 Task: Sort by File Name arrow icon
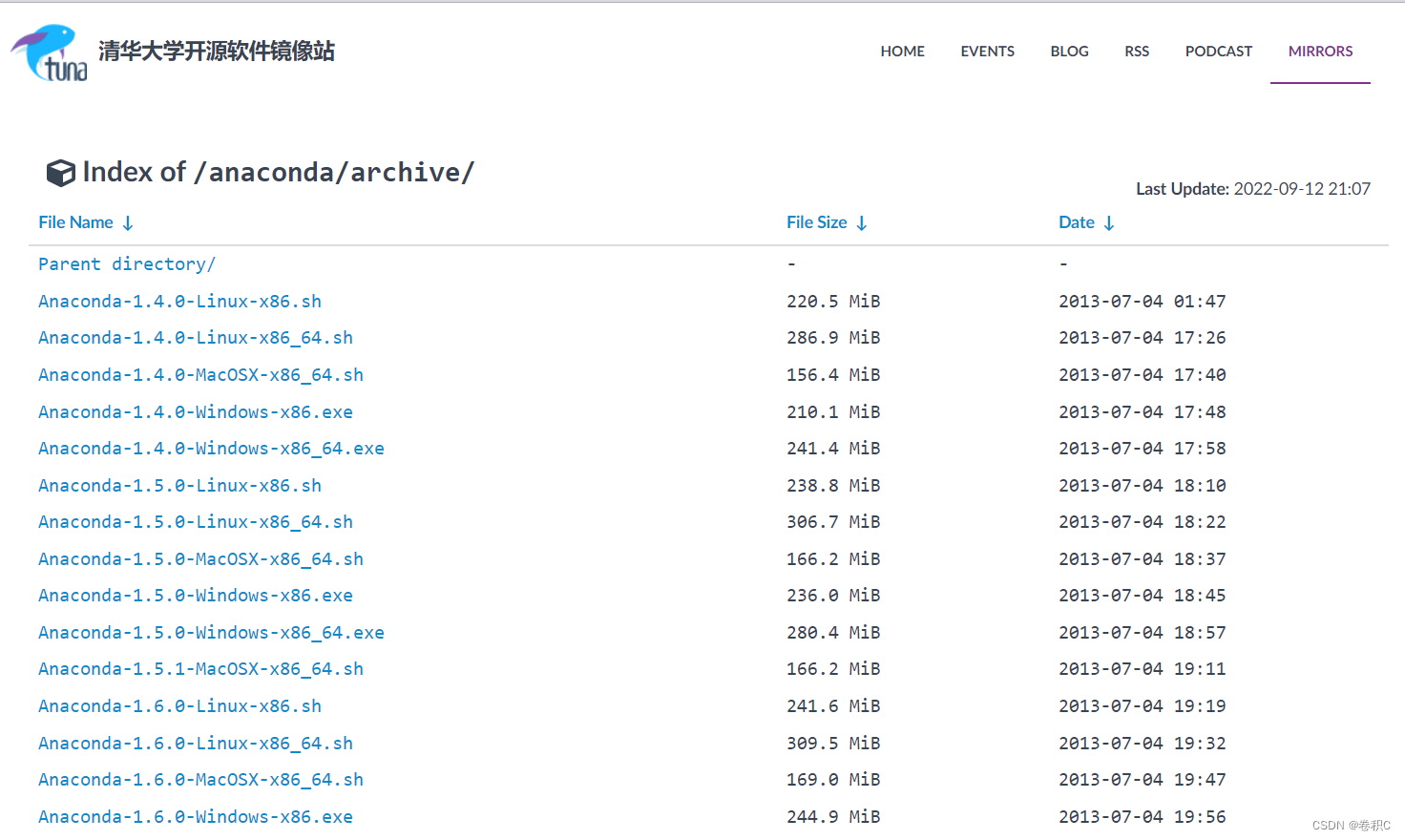click(x=128, y=223)
